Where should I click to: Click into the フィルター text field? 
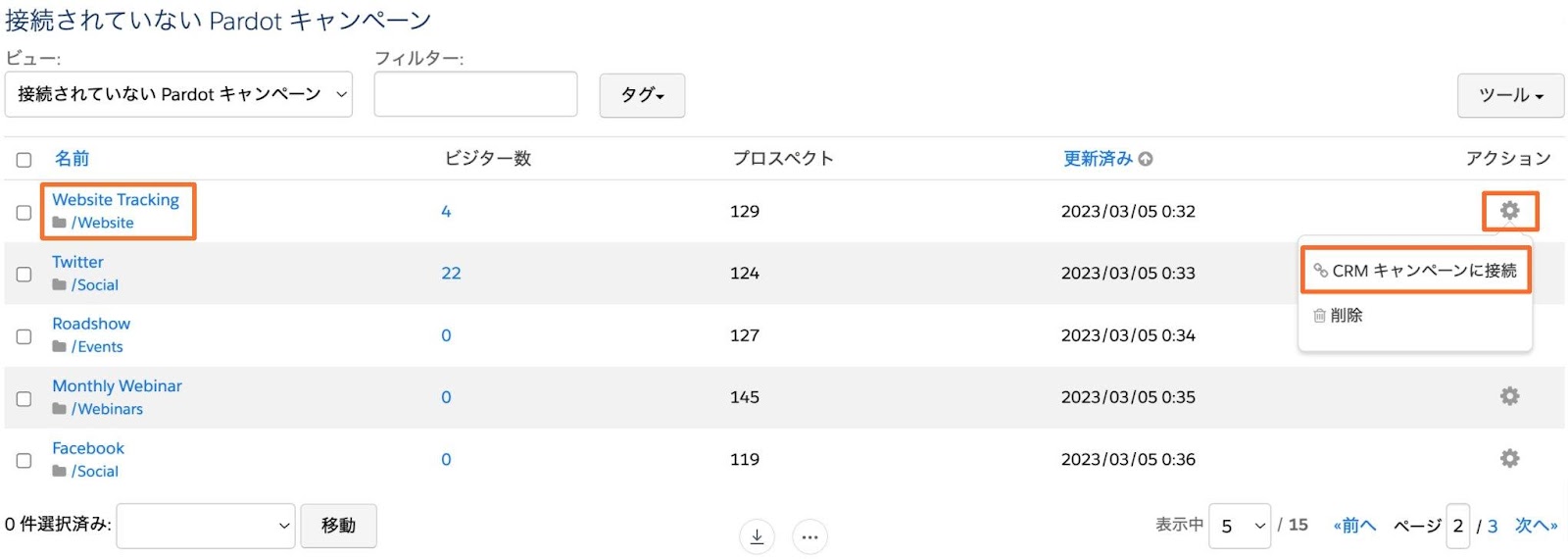(475, 94)
